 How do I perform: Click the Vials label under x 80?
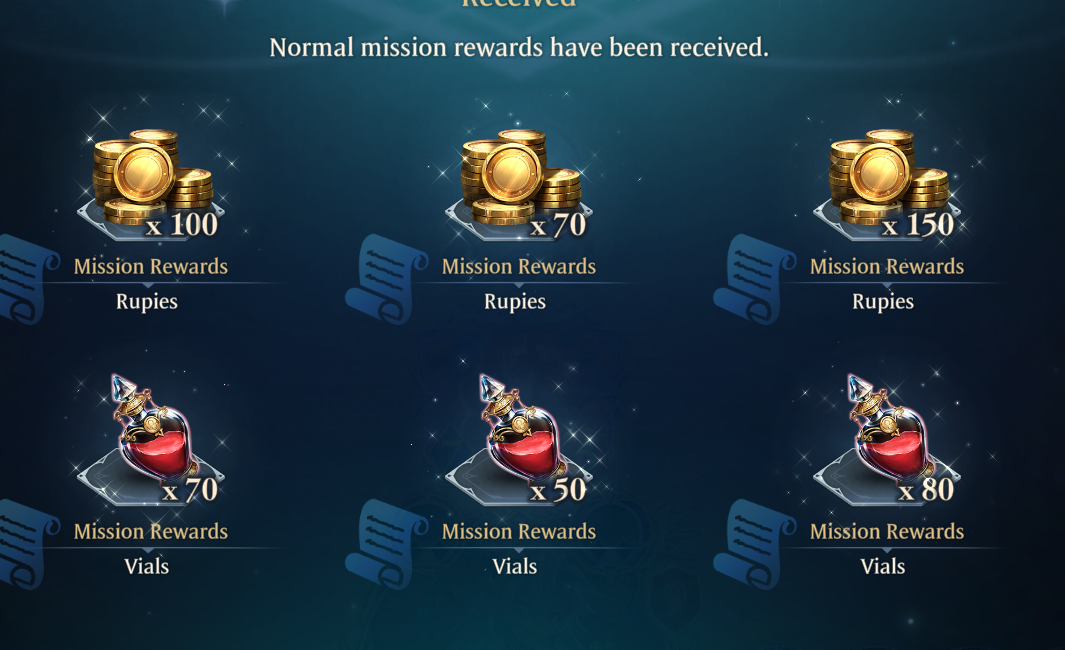pos(883,566)
